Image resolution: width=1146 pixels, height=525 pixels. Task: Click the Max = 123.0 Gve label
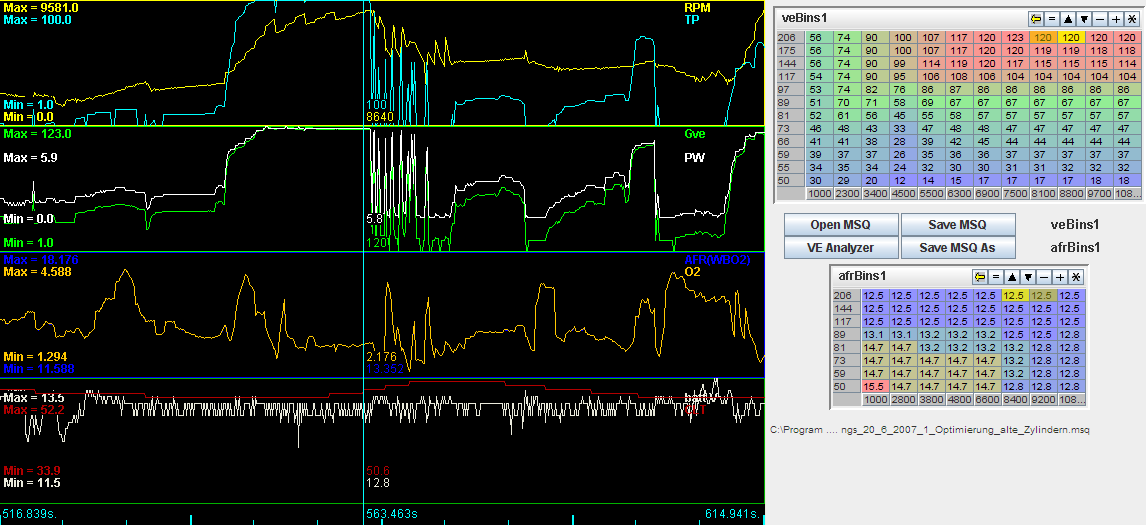point(37,135)
